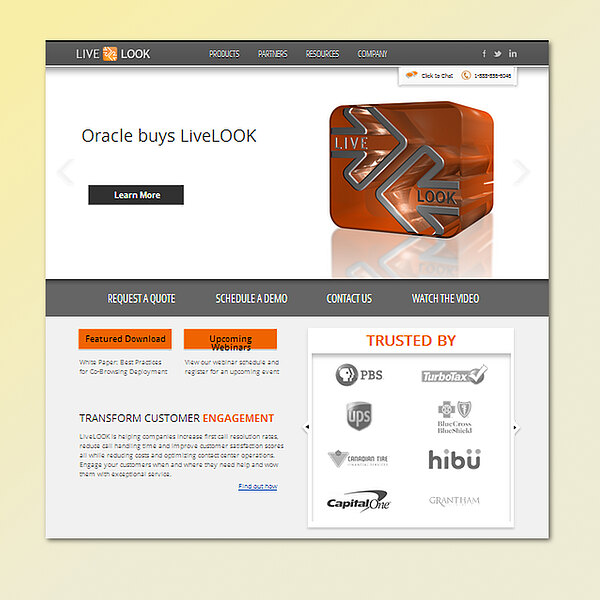This screenshot has width=600, height=600.
Task: Click the View our webinar schedule text
Action: pos(232,367)
